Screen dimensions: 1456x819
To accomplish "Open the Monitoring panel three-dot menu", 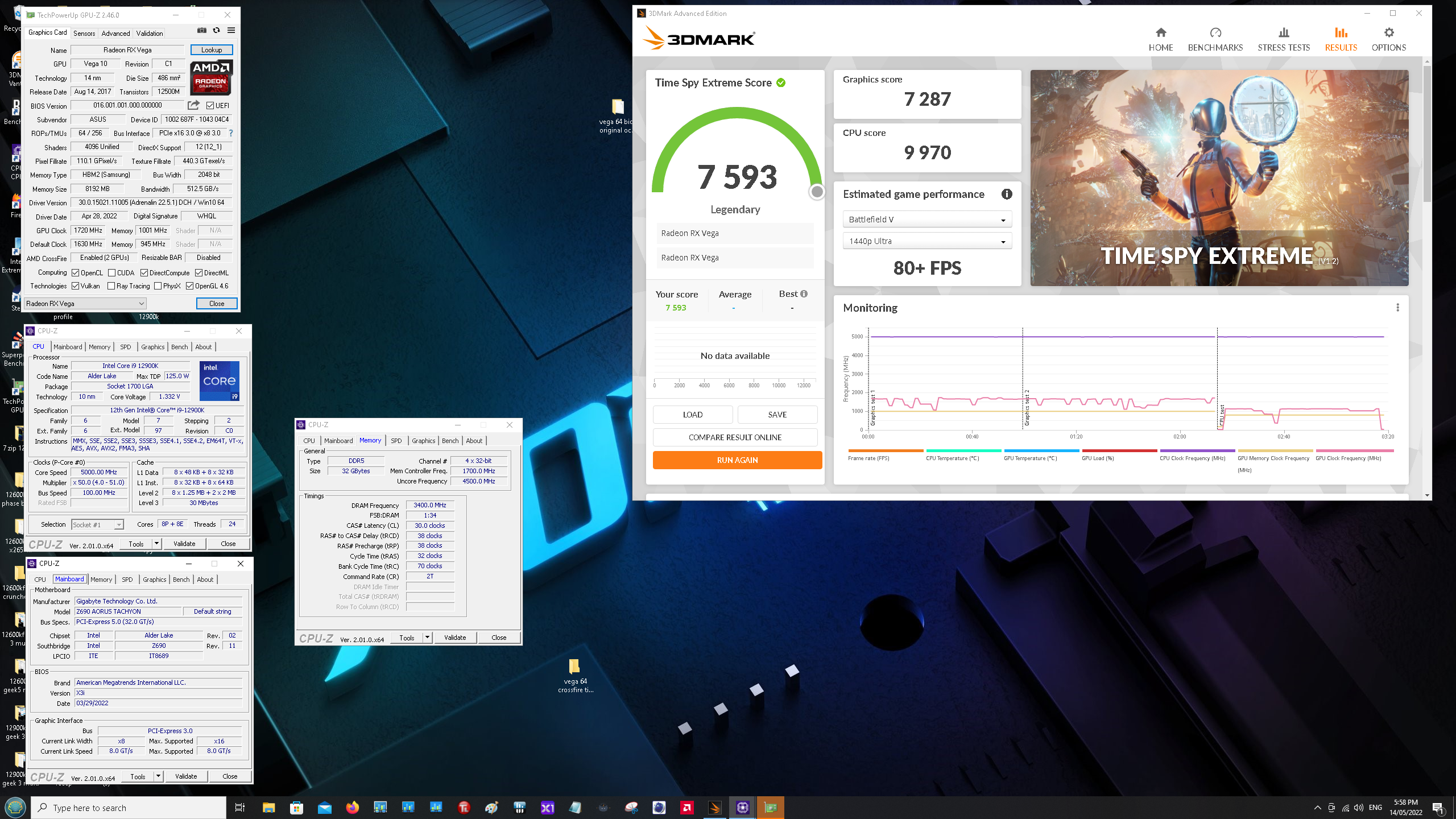I will tap(1397, 308).
